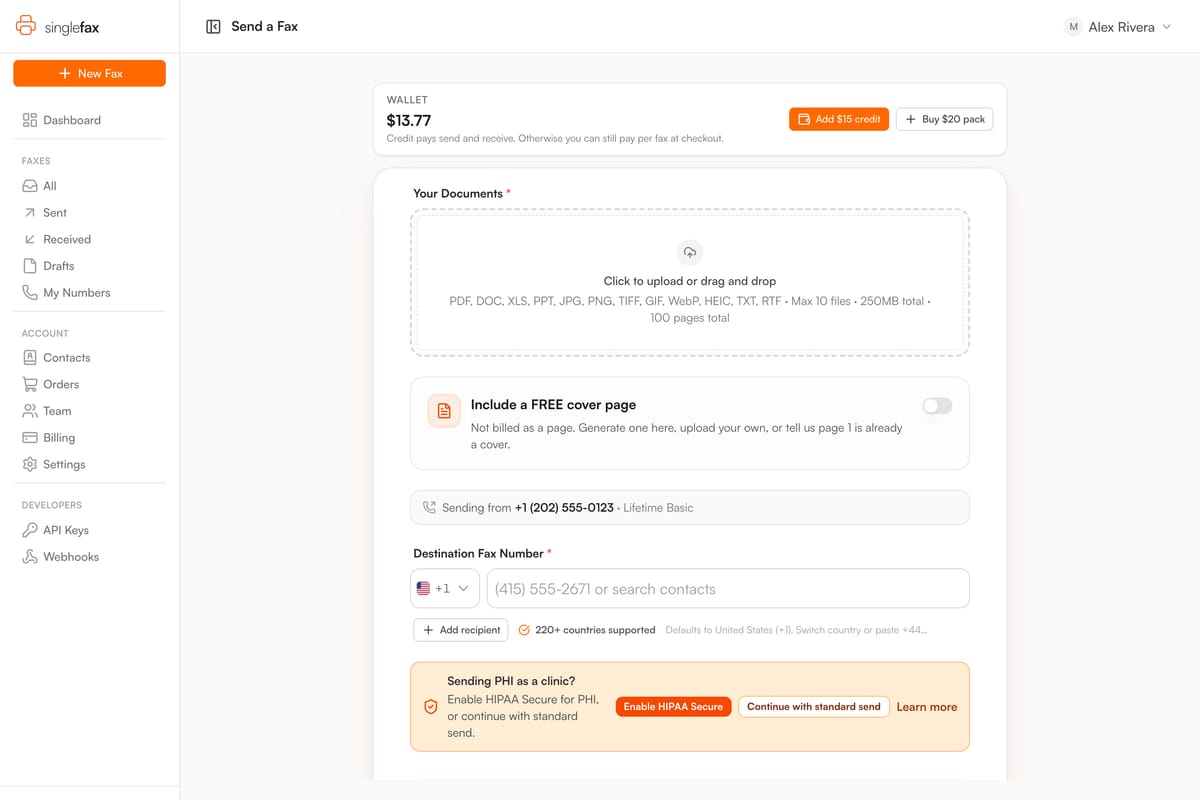The image size is (1200, 800).
Task: Click the destination fax number field
Action: [x=728, y=588]
